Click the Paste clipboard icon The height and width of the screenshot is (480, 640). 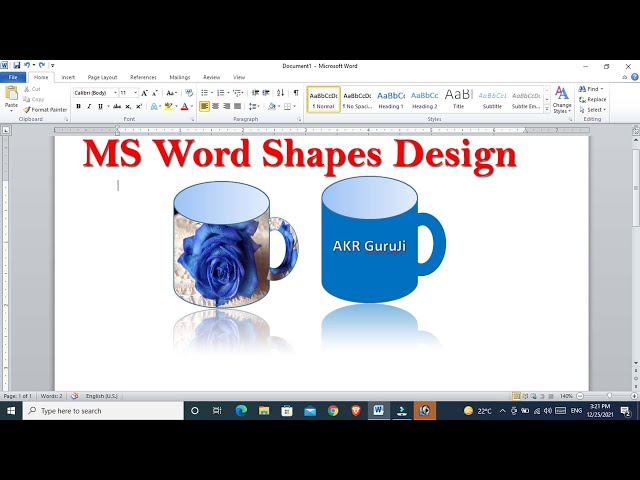(11, 93)
